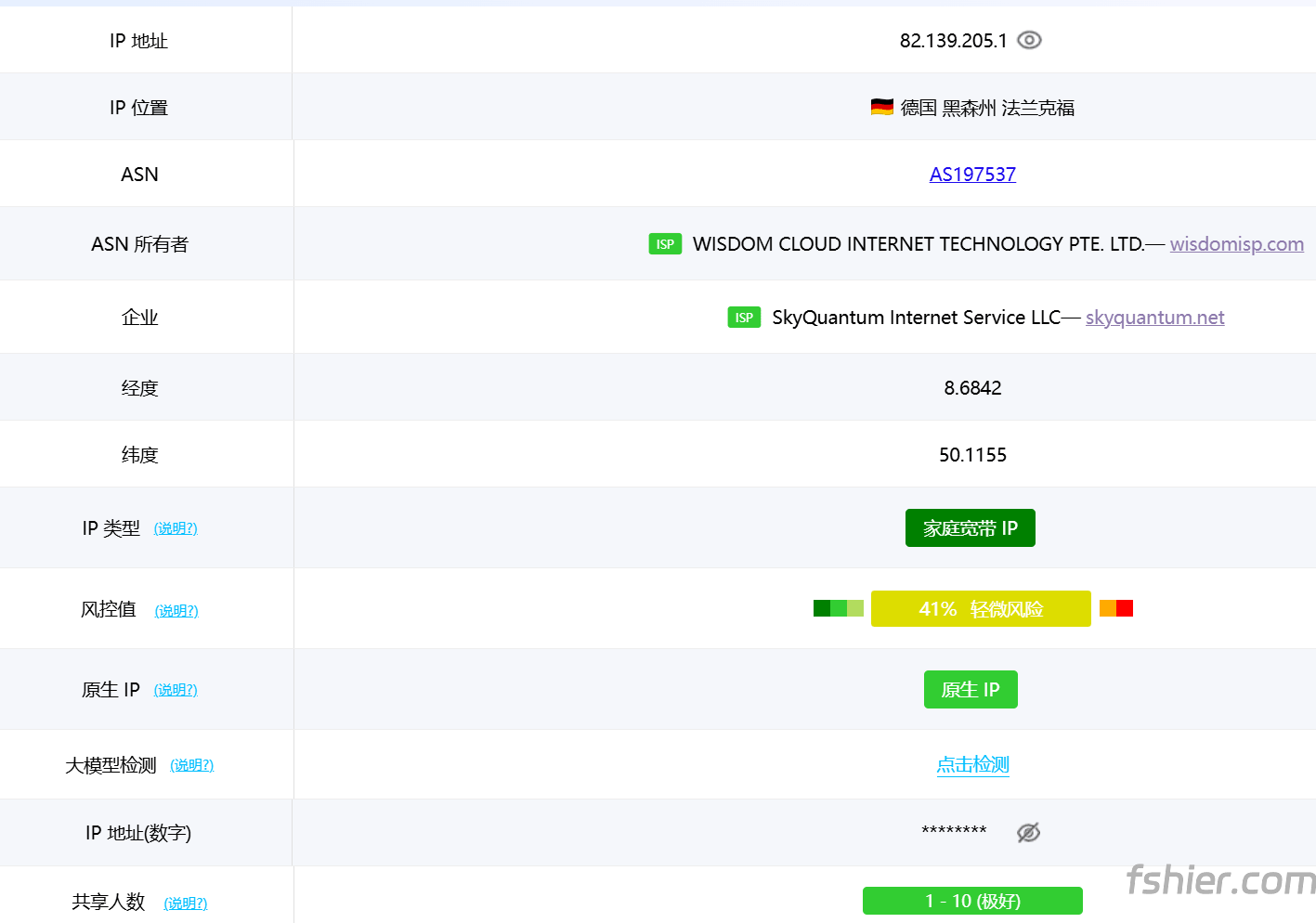Click ISP badge beside SkyQuantum
Image resolution: width=1316 pixels, height=923 pixels.
pyautogui.click(x=744, y=318)
